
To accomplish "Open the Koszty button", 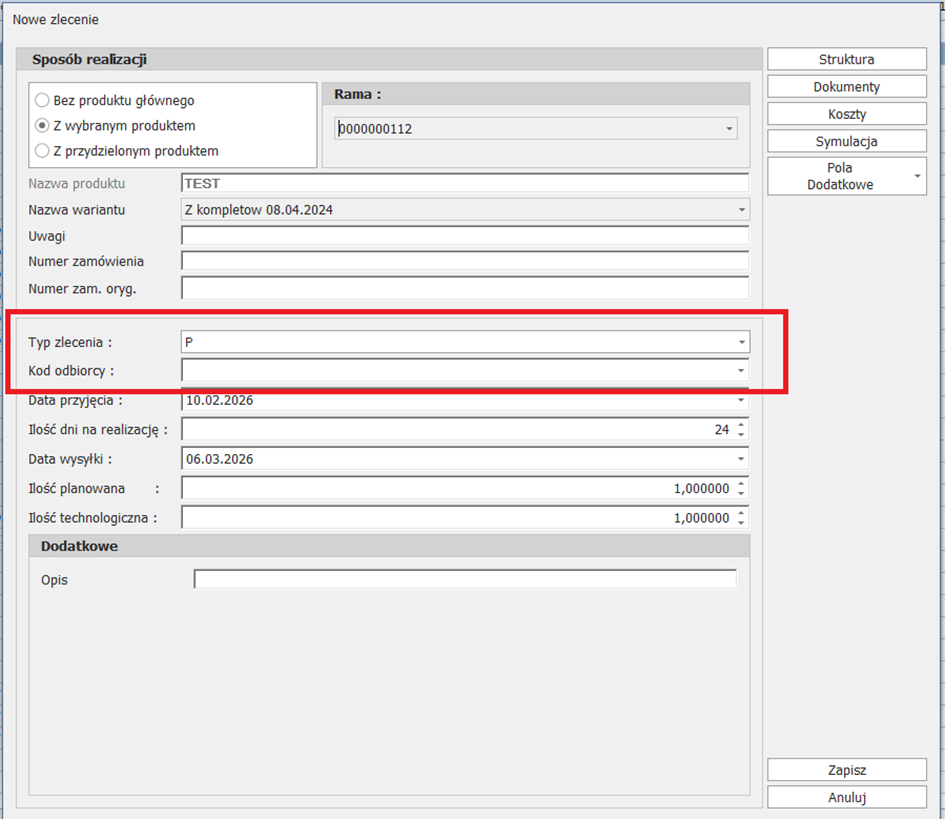I will point(846,114).
